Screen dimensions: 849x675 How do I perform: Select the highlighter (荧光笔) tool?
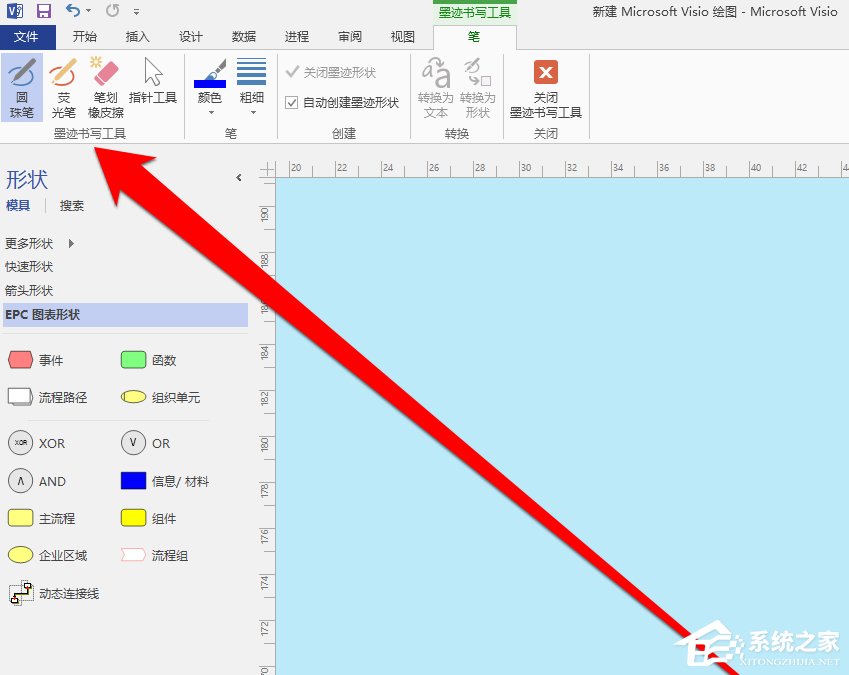pos(63,85)
